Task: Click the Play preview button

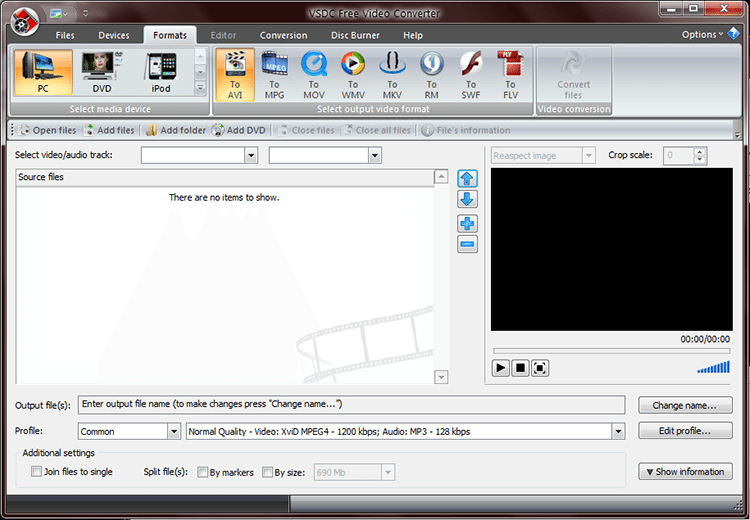Action: (x=501, y=368)
